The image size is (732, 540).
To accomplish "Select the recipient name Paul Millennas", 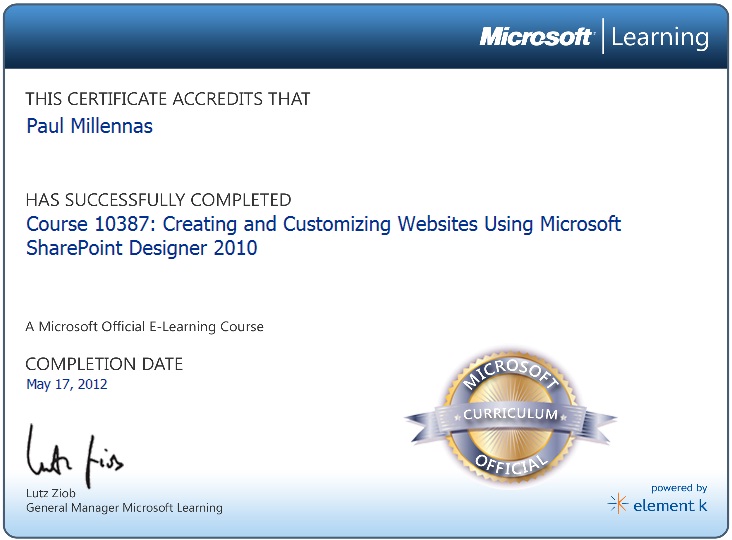I will (x=89, y=126).
